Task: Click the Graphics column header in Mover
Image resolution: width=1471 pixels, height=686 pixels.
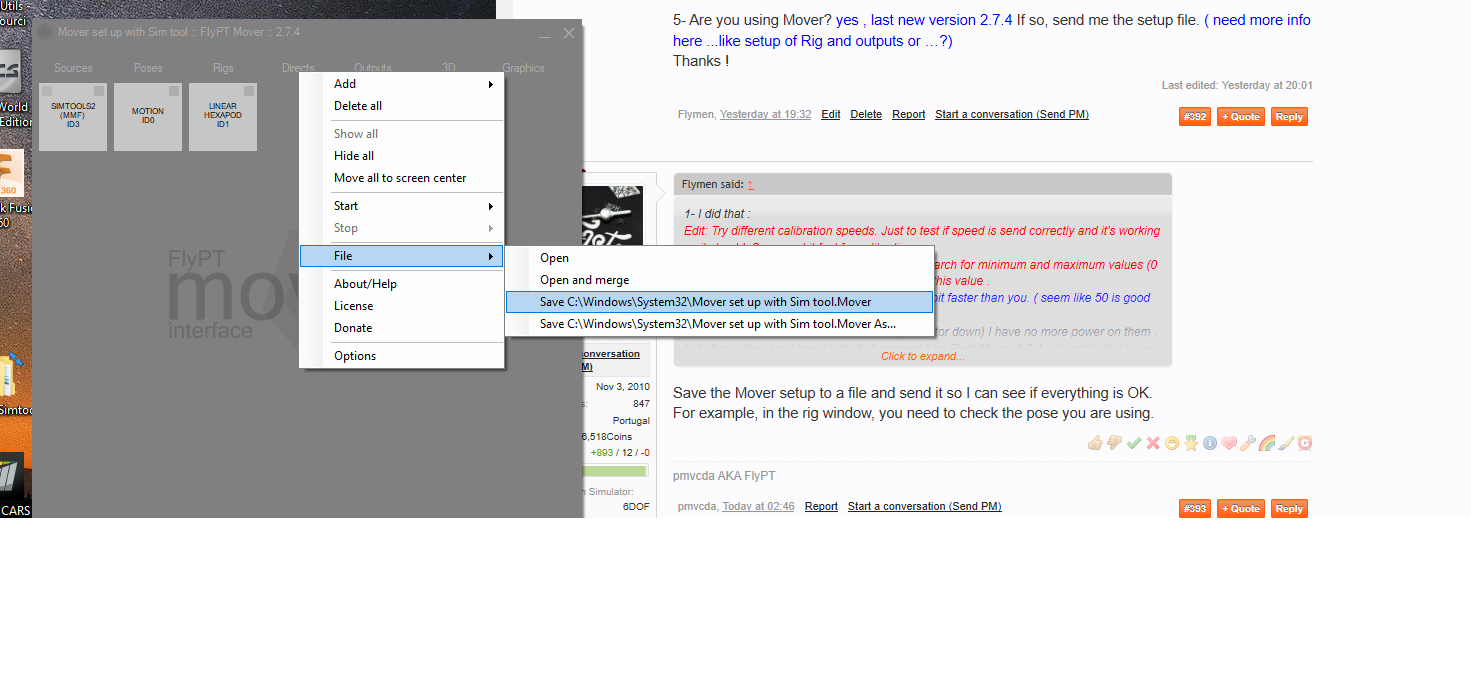Action: (523, 68)
